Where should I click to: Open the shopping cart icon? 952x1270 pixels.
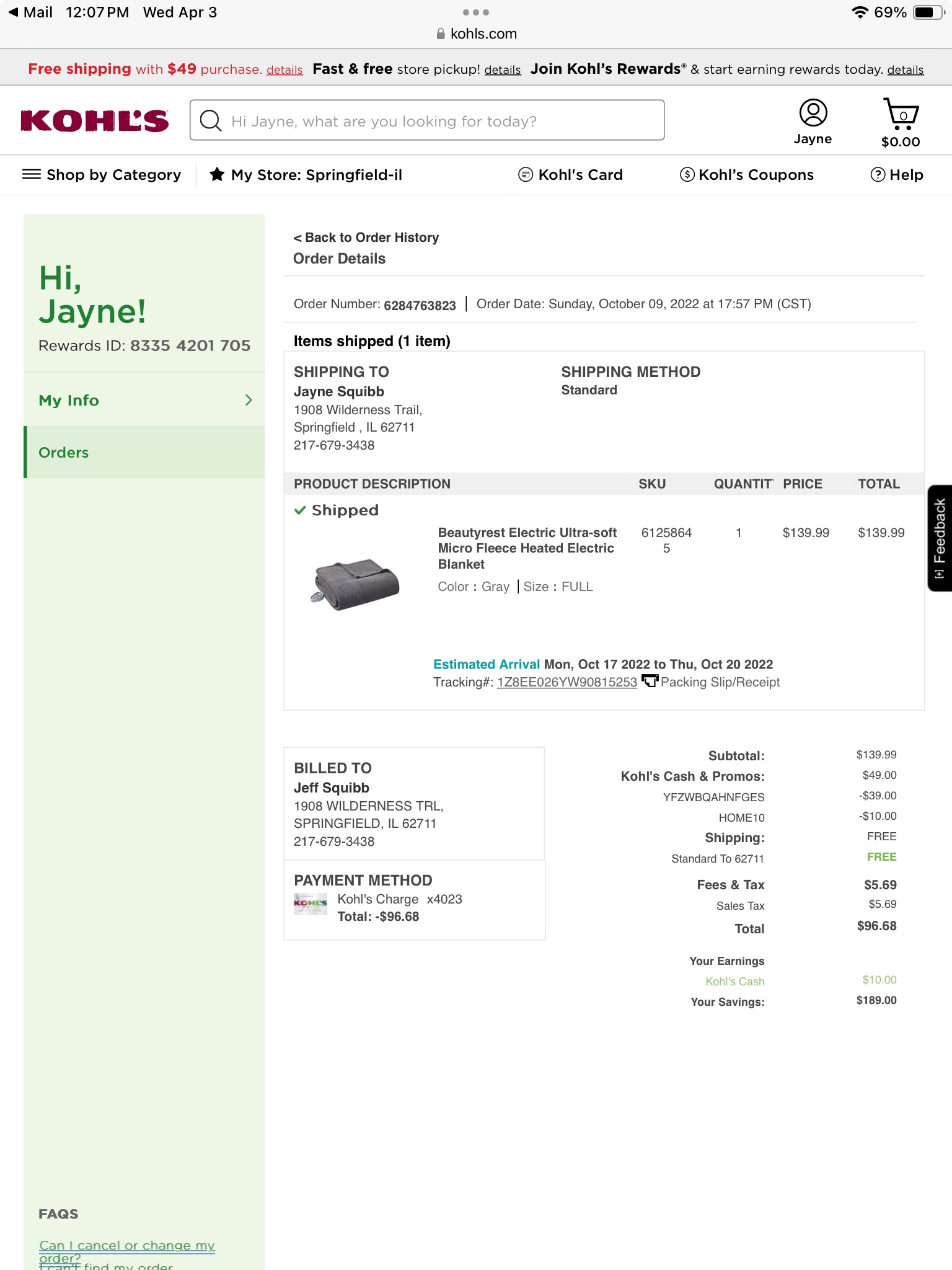pyautogui.click(x=901, y=114)
